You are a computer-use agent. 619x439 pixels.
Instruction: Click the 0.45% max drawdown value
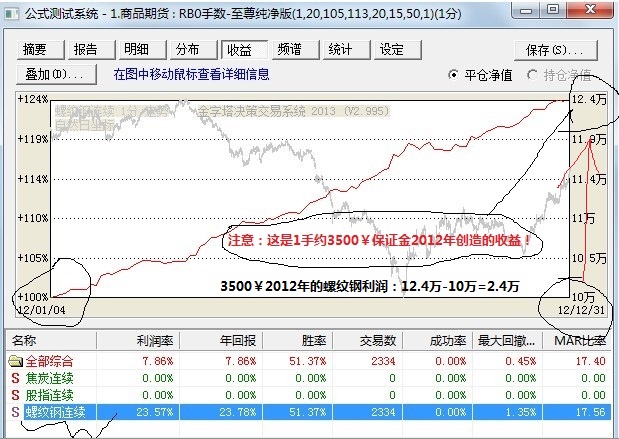pyautogui.click(x=521, y=361)
